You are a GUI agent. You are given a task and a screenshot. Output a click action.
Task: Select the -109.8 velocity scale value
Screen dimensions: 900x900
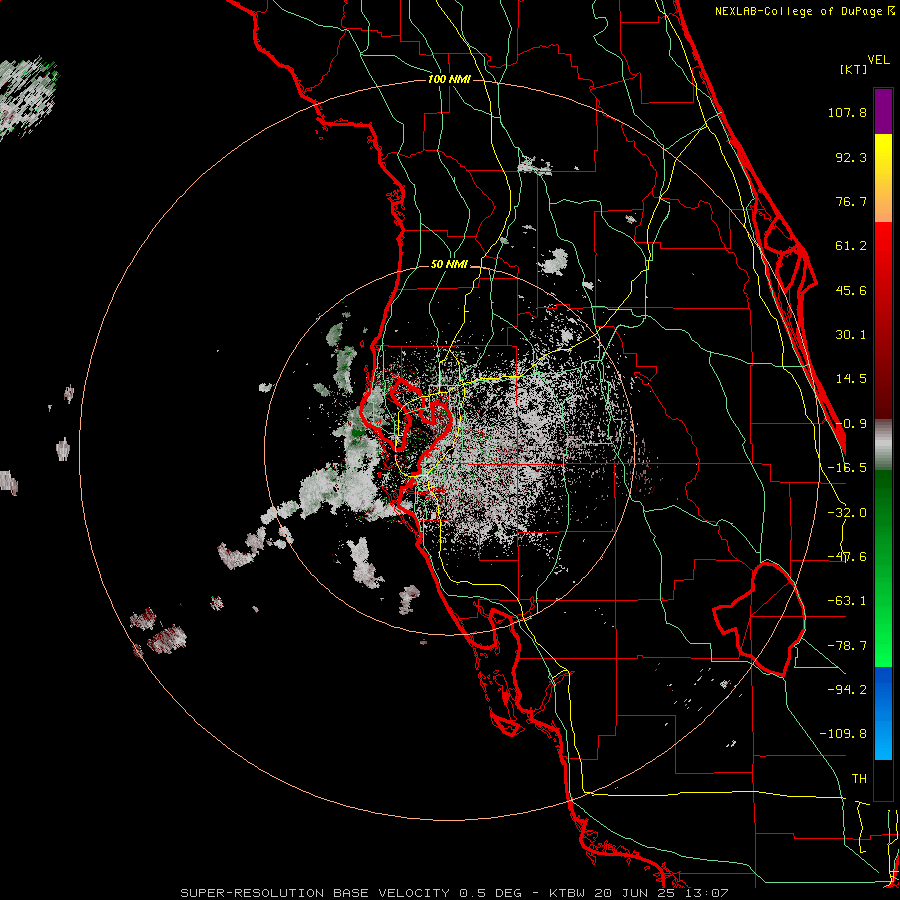tap(843, 734)
